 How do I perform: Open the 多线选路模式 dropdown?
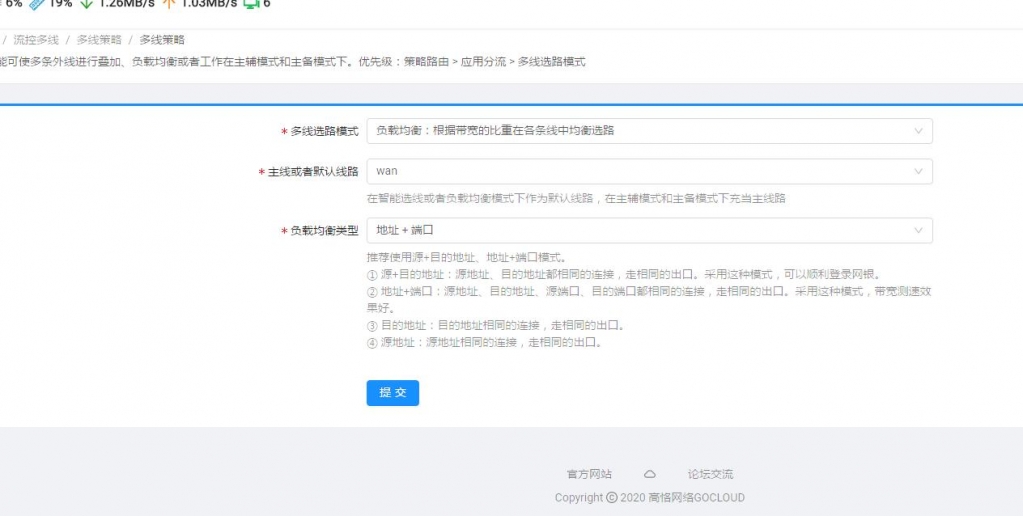point(649,131)
